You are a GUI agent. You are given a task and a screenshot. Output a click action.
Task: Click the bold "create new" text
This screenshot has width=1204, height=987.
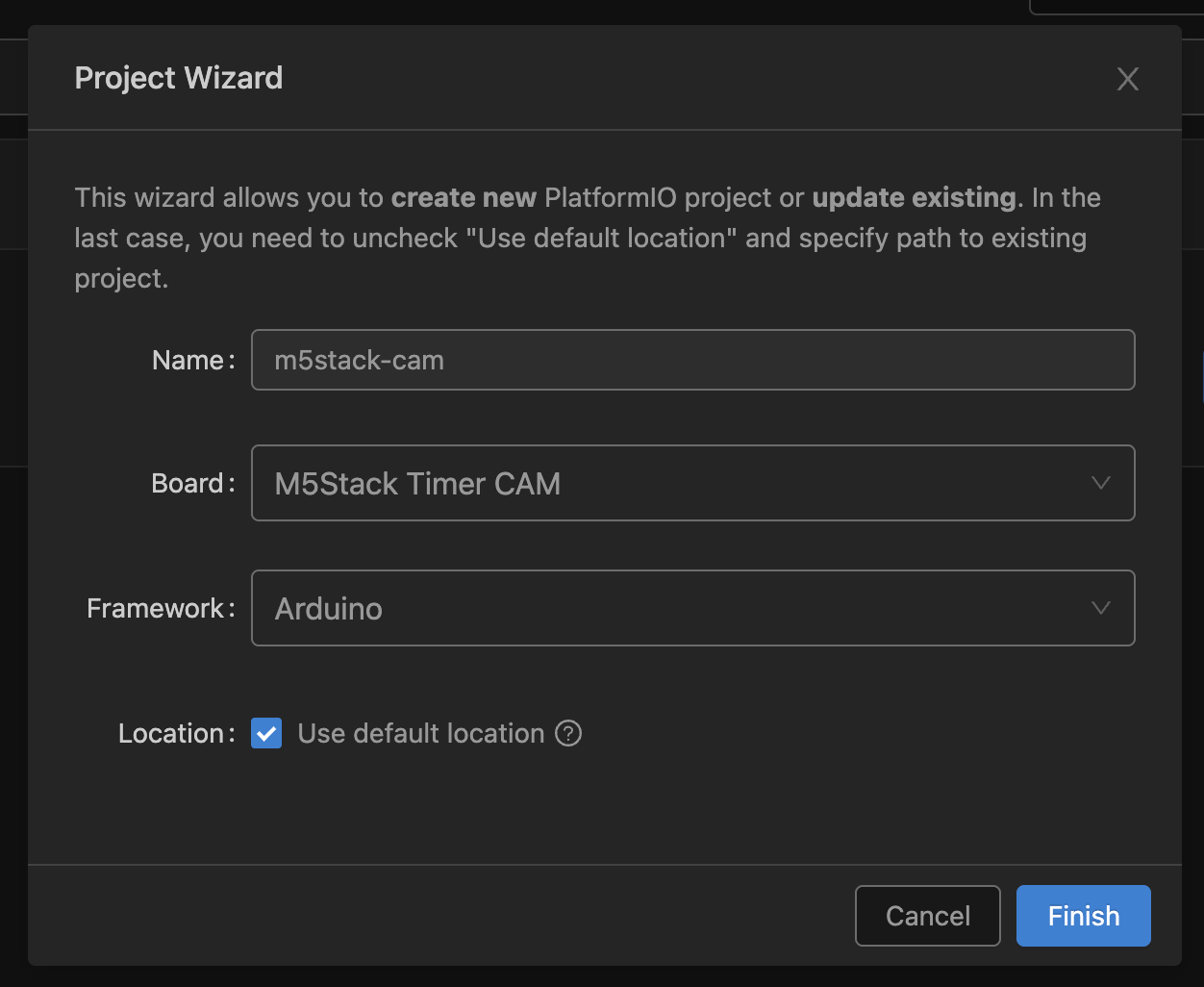pyautogui.click(x=464, y=198)
